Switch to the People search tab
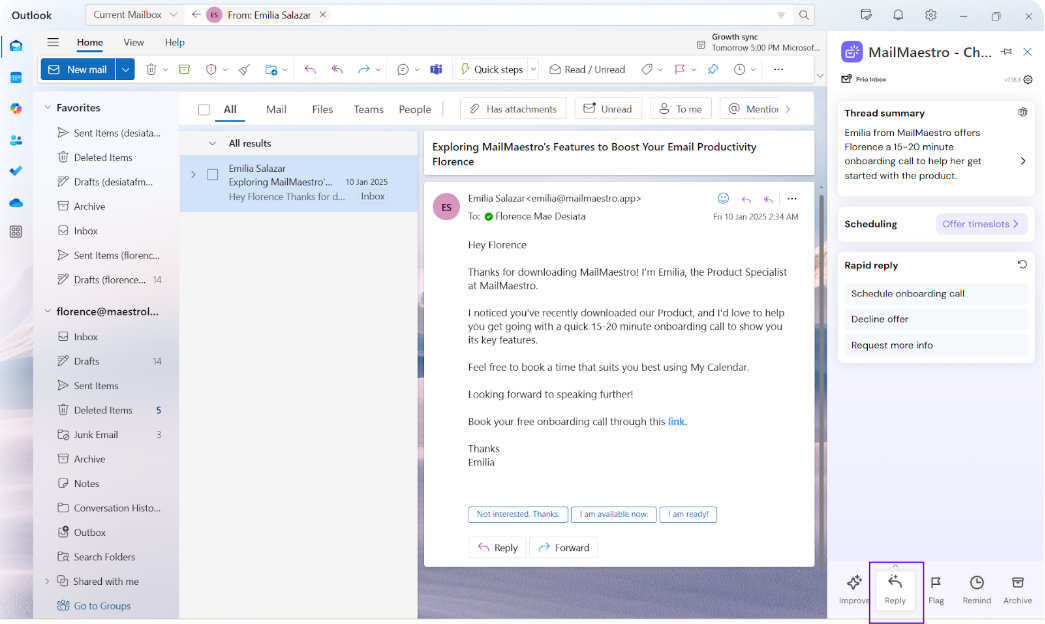Image resolution: width=1045 pixels, height=624 pixels. point(415,109)
